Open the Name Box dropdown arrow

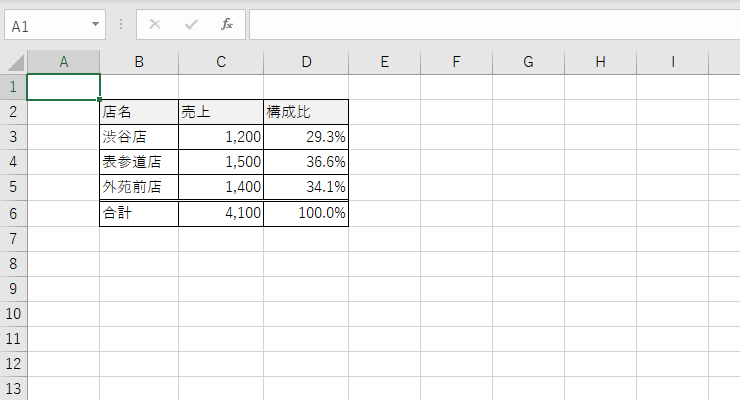95,25
